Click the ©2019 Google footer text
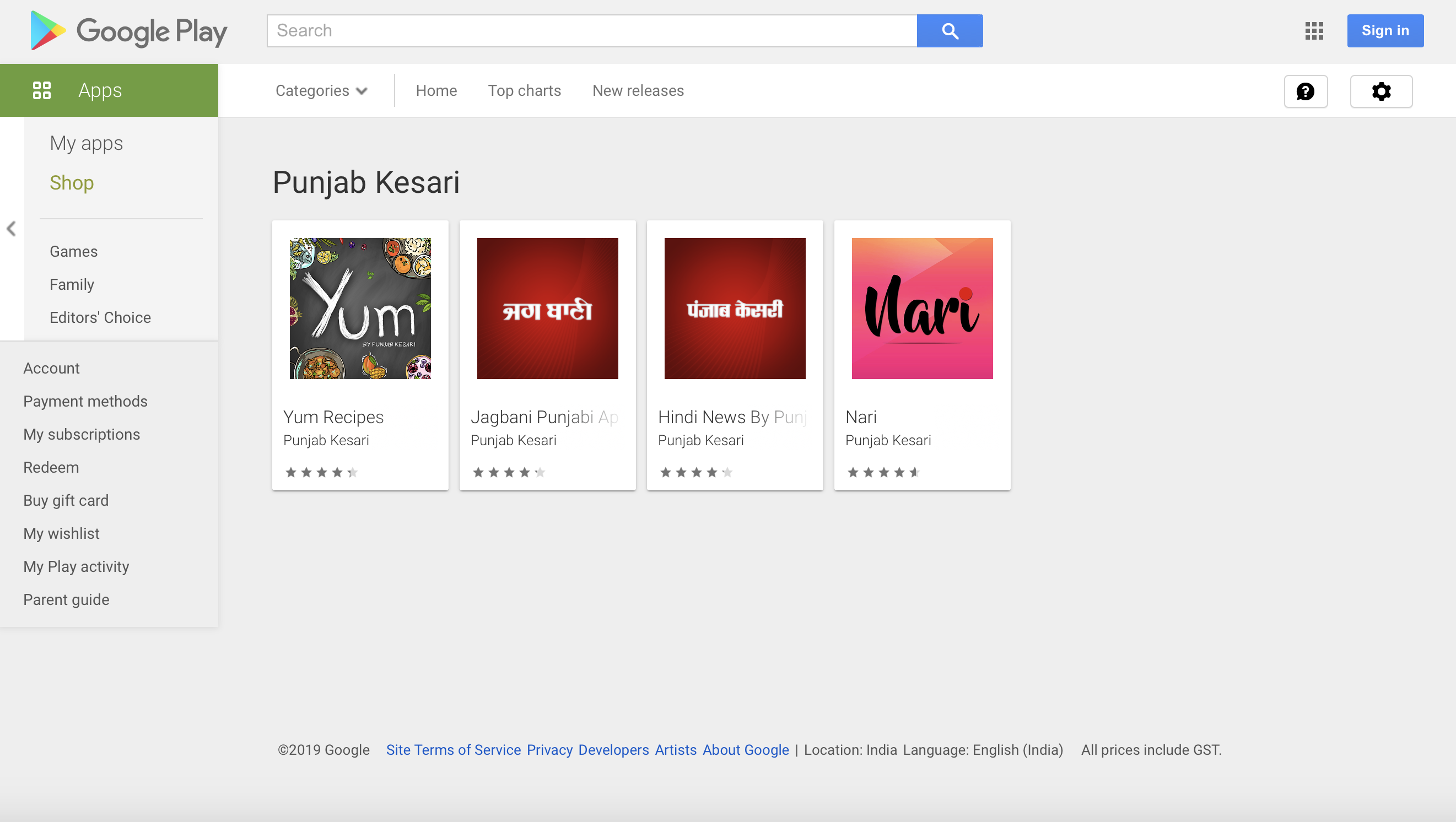The height and width of the screenshot is (822, 1456). coord(323,750)
